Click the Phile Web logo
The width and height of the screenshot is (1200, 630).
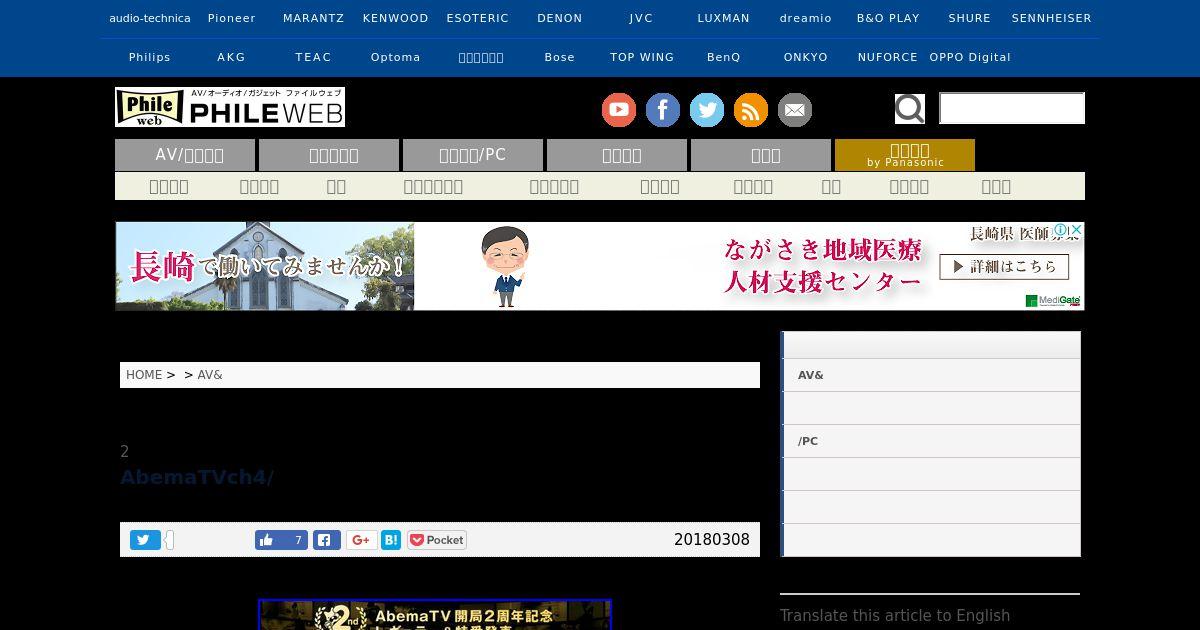230,107
